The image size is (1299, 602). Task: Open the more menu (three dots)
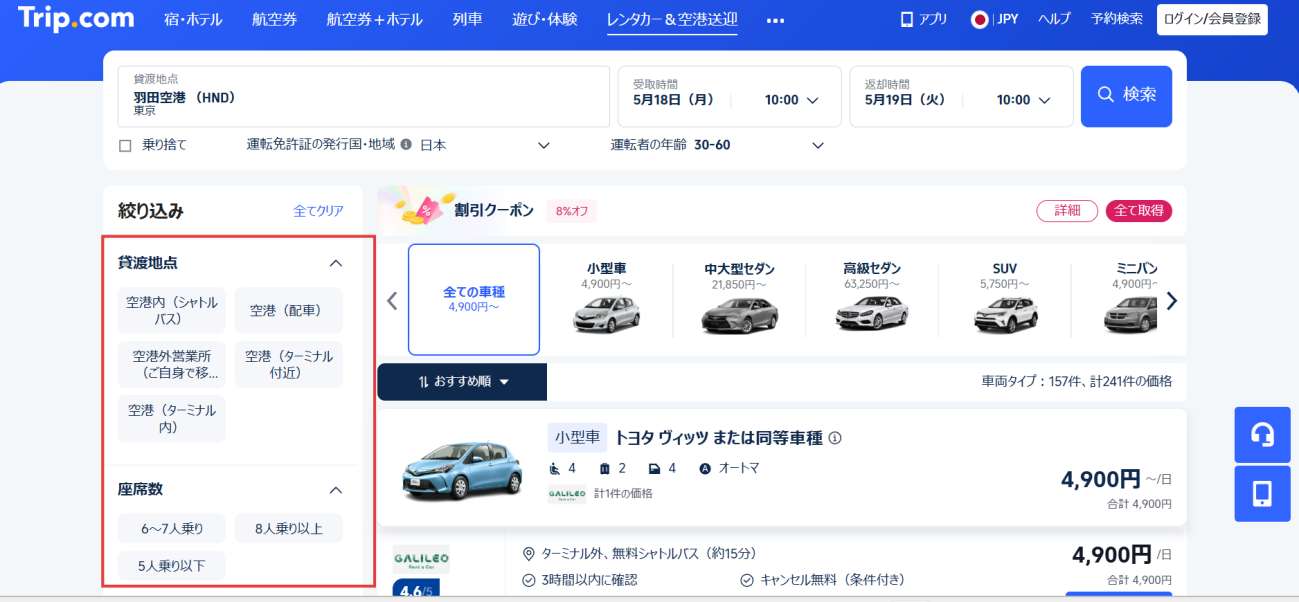775,19
